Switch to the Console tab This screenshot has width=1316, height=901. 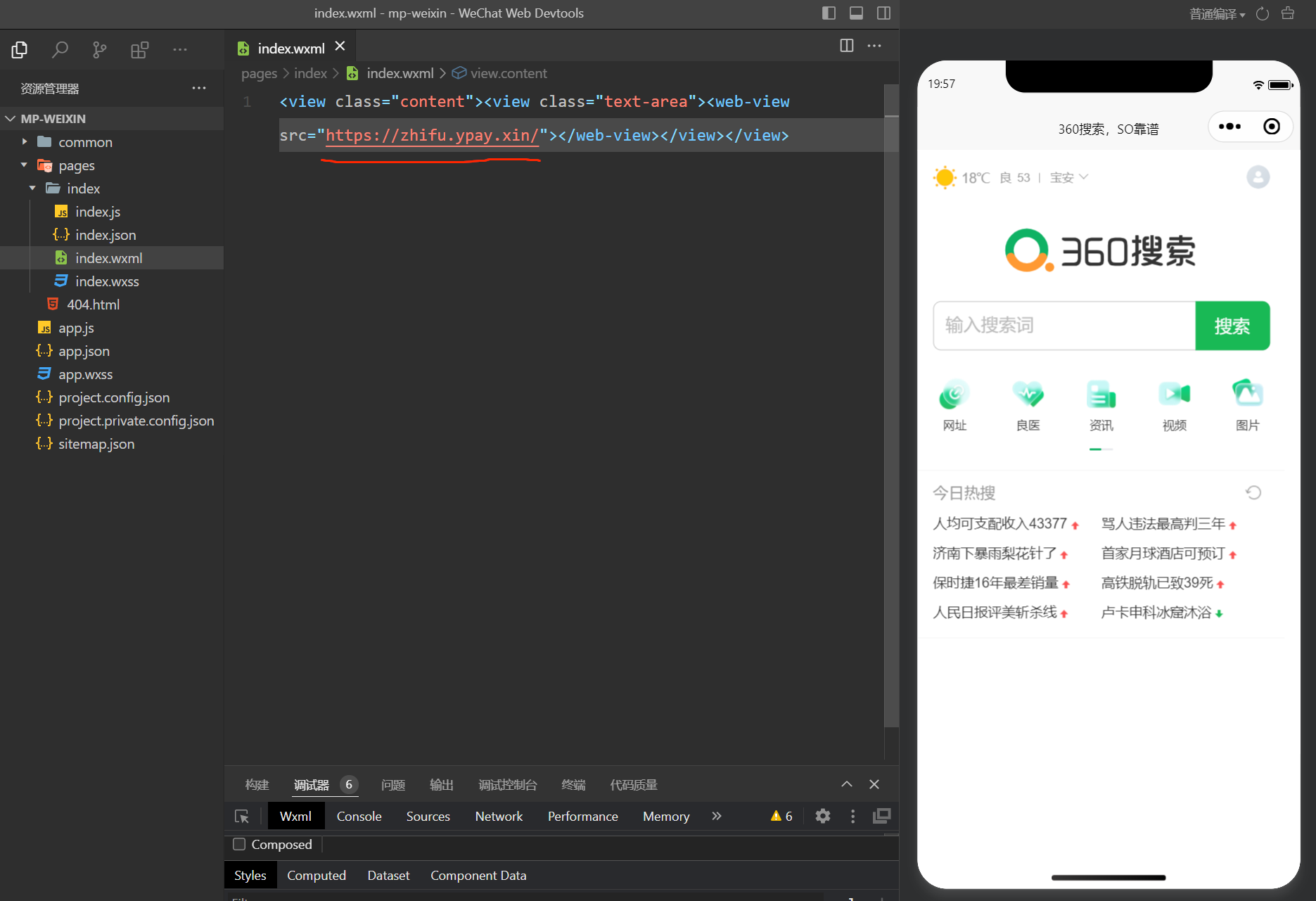359,816
